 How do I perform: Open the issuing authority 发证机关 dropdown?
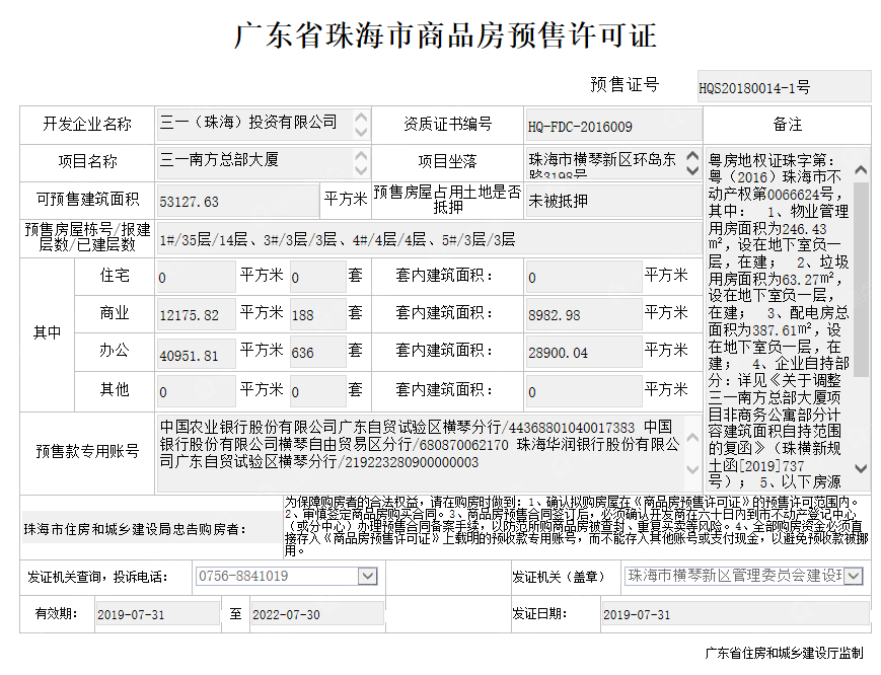pos(853,576)
